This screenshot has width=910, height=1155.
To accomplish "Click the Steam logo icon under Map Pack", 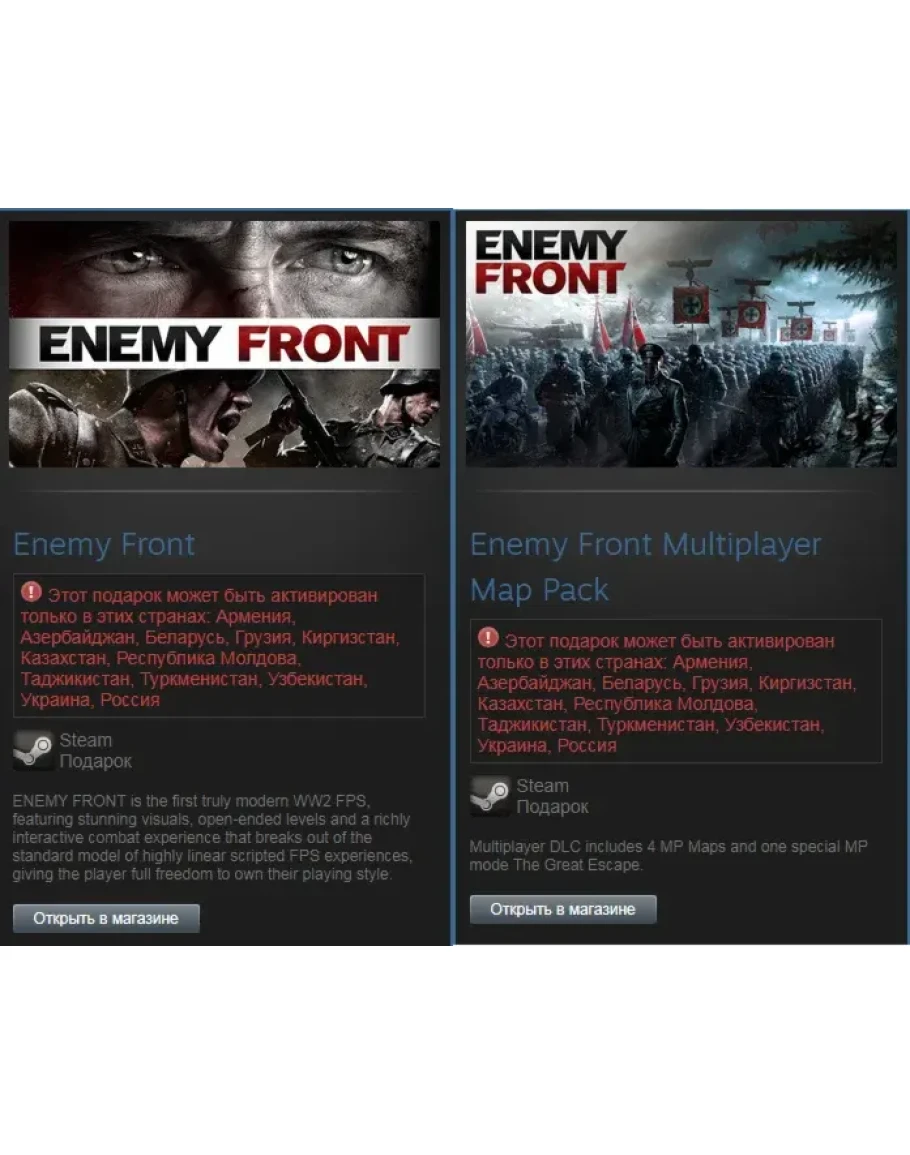I will (x=490, y=796).
